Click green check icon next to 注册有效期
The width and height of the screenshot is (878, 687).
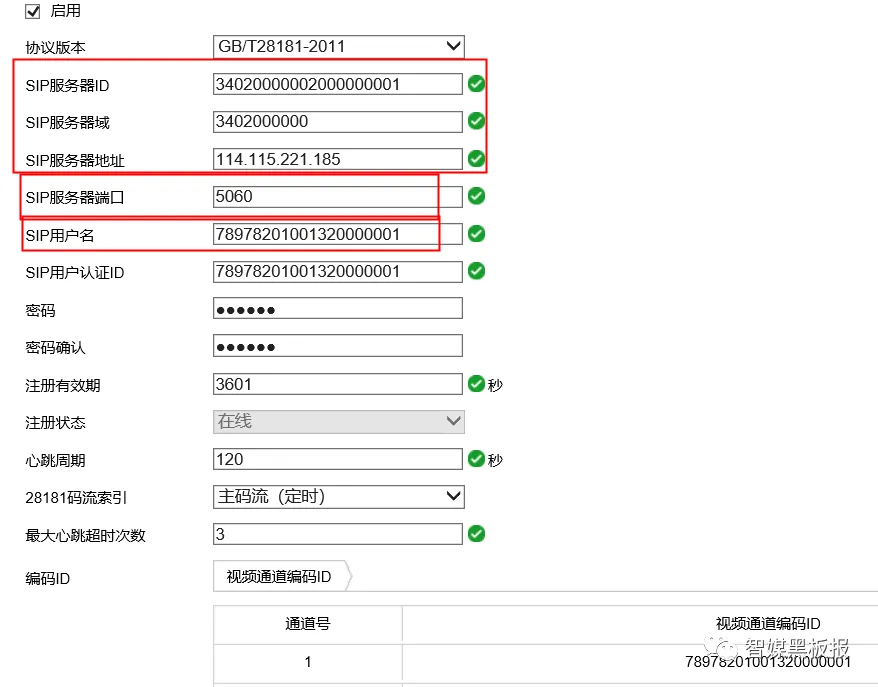pyautogui.click(x=477, y=384)
